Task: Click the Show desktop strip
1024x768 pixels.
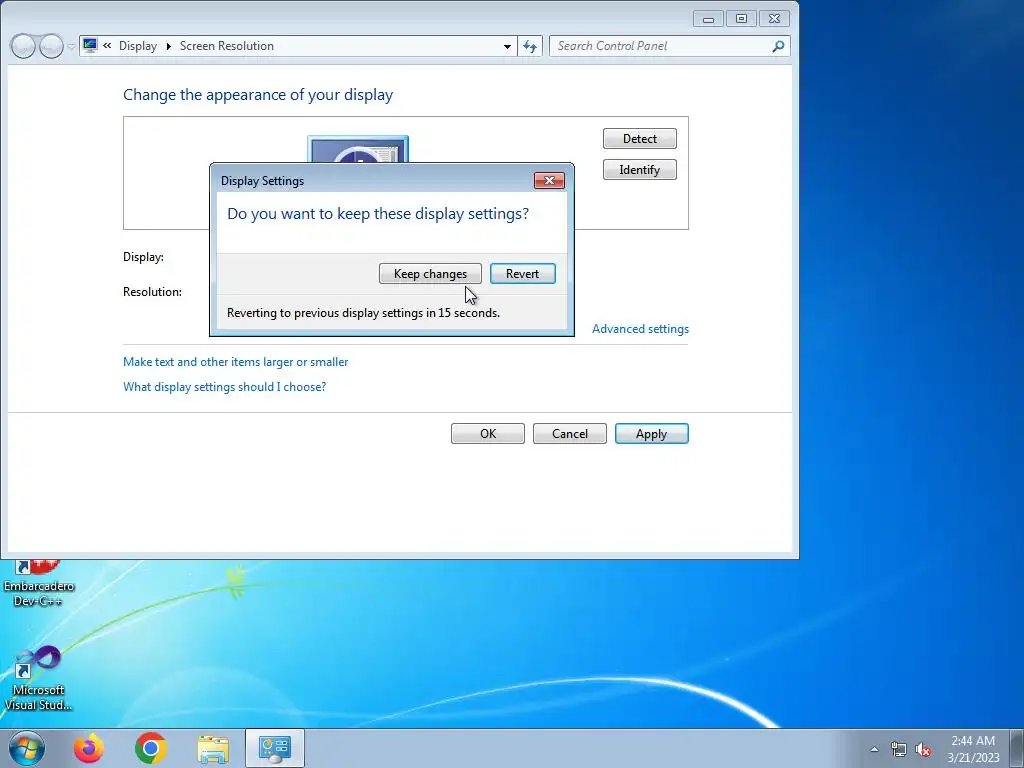Action: tap(1017, 748)
